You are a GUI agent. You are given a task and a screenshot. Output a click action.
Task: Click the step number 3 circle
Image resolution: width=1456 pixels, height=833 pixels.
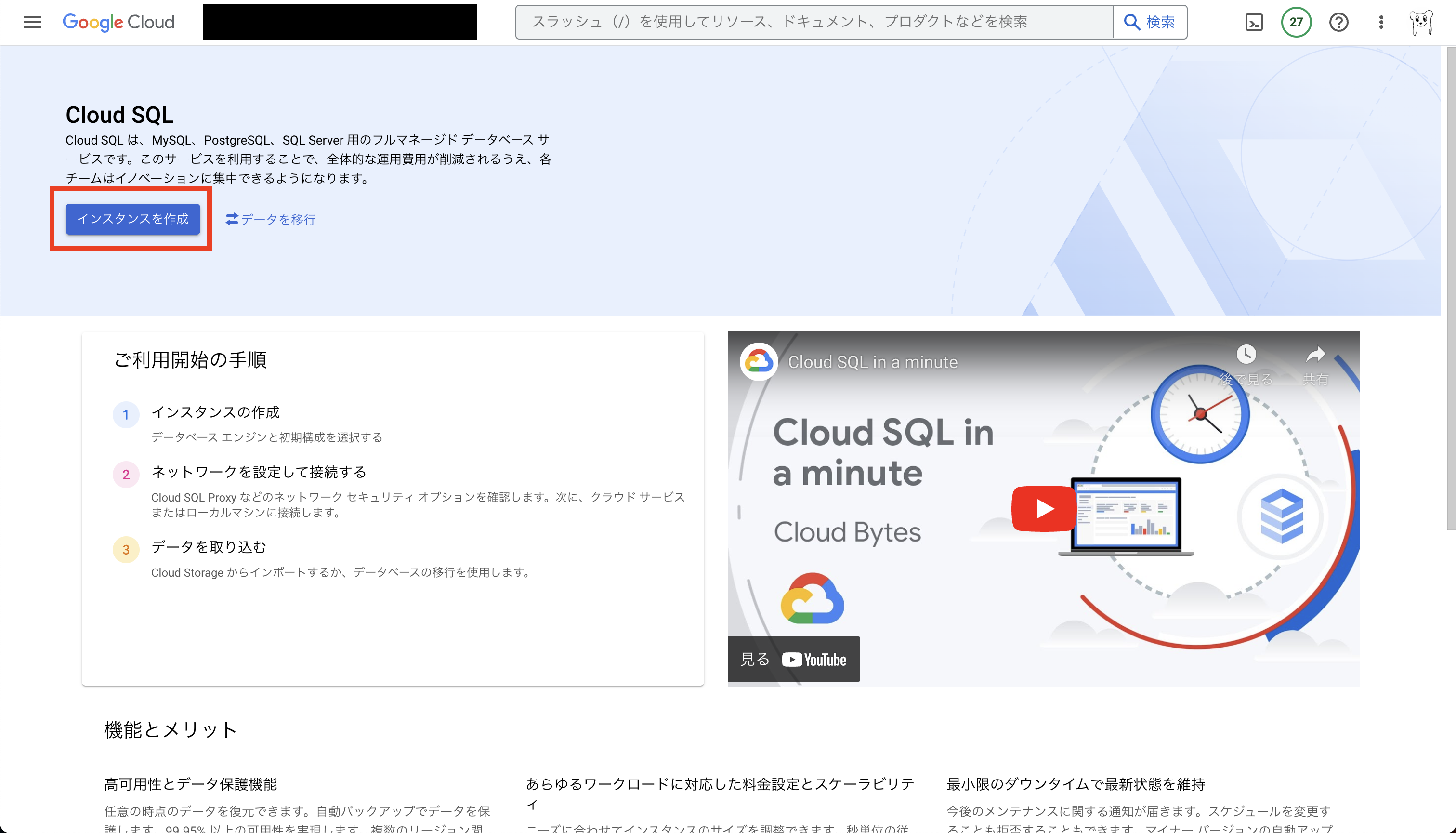(126, 550)
